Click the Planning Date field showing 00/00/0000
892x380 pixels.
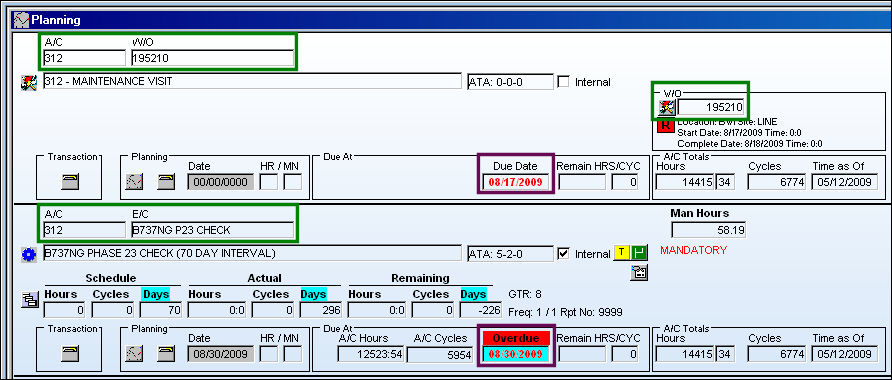pos(221,182)
